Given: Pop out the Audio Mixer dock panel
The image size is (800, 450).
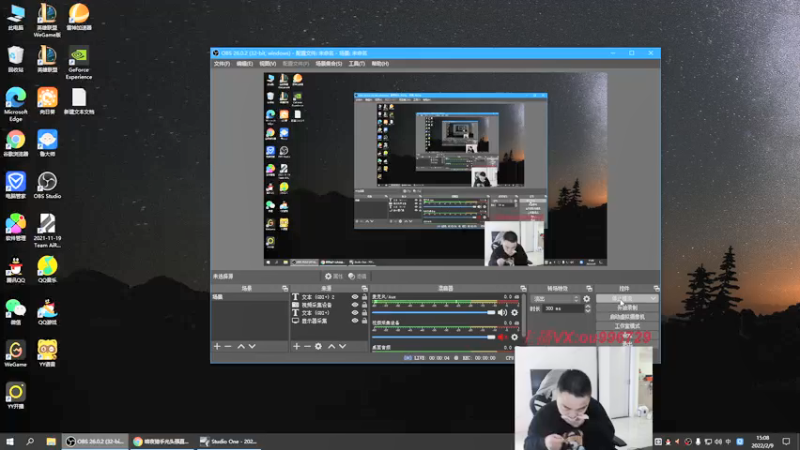Looking at the screenshot, I should coord(523,289).
